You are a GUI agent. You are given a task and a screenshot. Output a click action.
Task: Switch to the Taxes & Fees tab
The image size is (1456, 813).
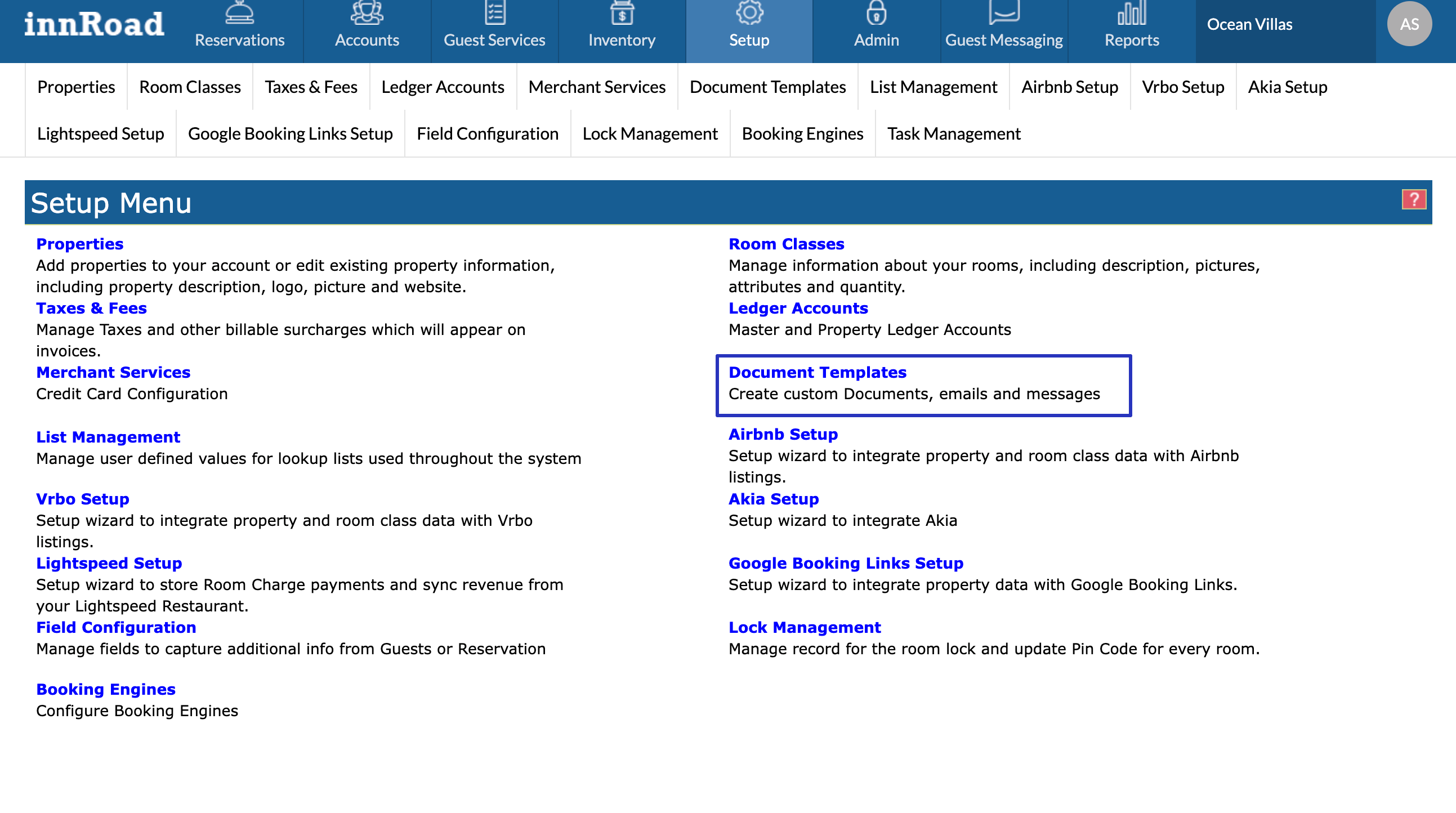tap(311, 87)
